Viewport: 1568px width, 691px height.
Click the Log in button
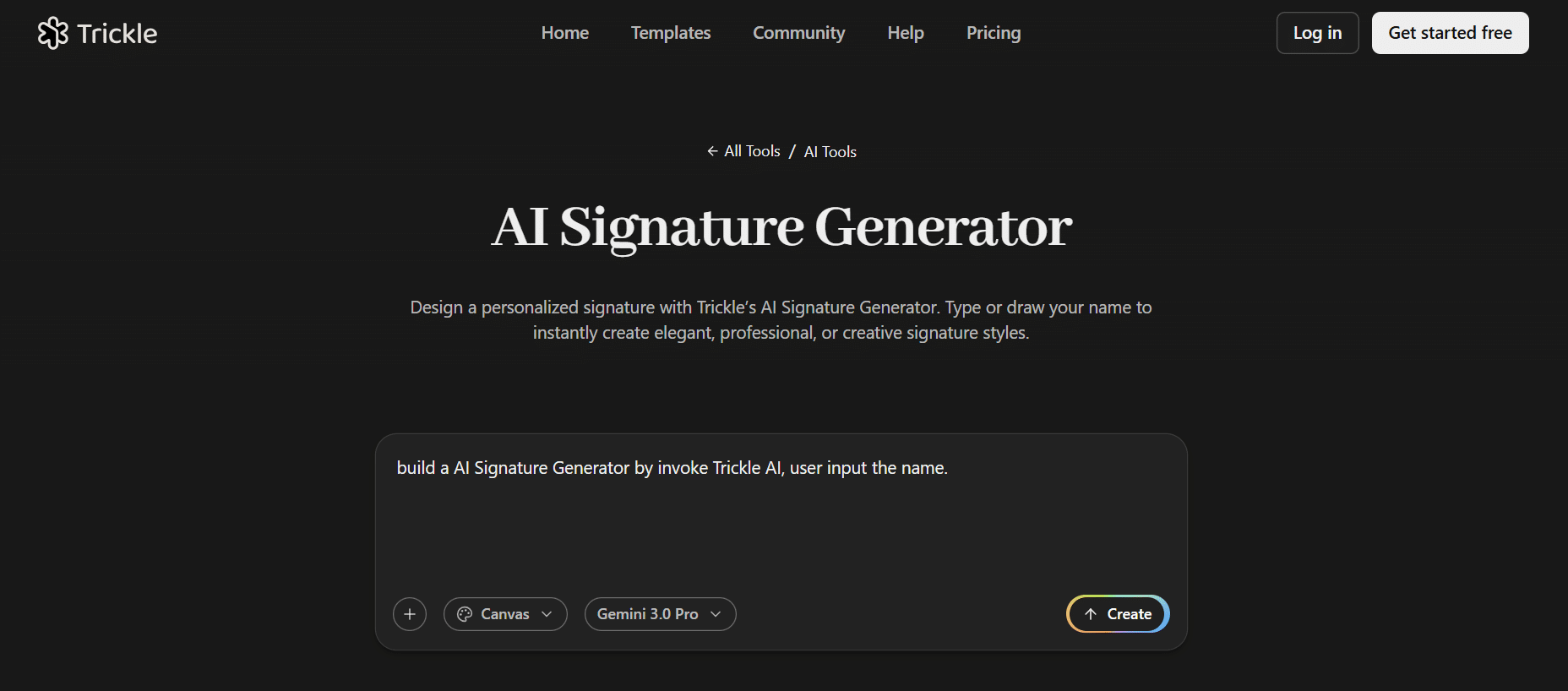[1317, 33]
